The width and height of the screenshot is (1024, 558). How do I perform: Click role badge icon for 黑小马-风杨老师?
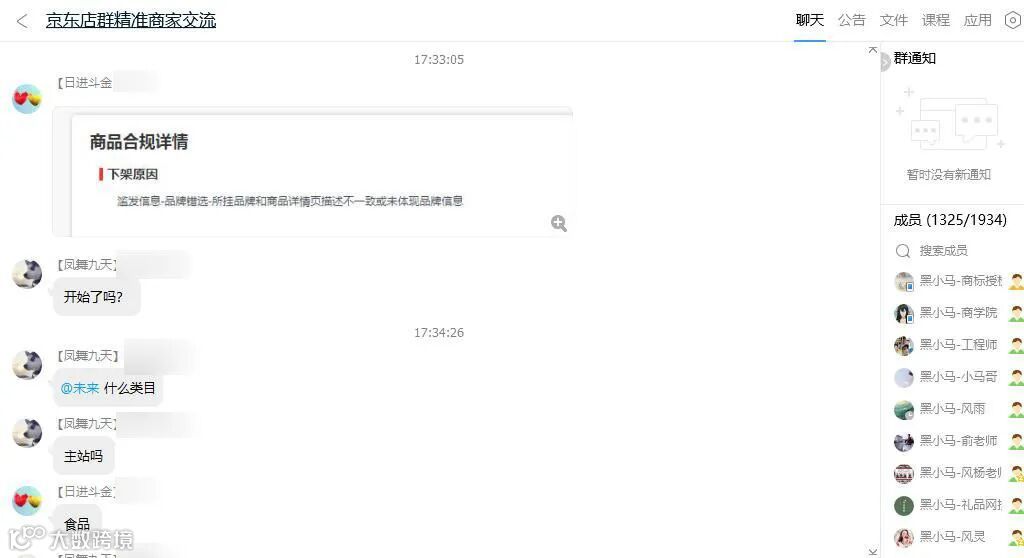pos(1016,474)
